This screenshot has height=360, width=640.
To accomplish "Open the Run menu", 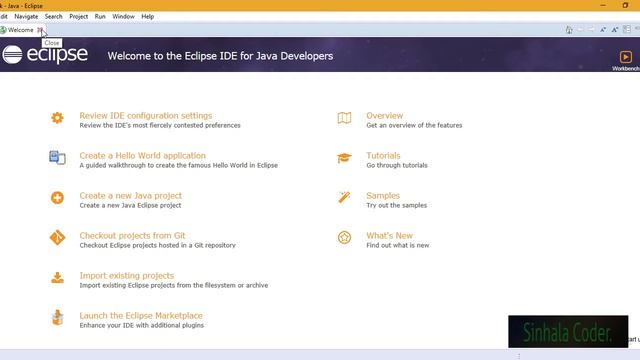I will point(100,17).
